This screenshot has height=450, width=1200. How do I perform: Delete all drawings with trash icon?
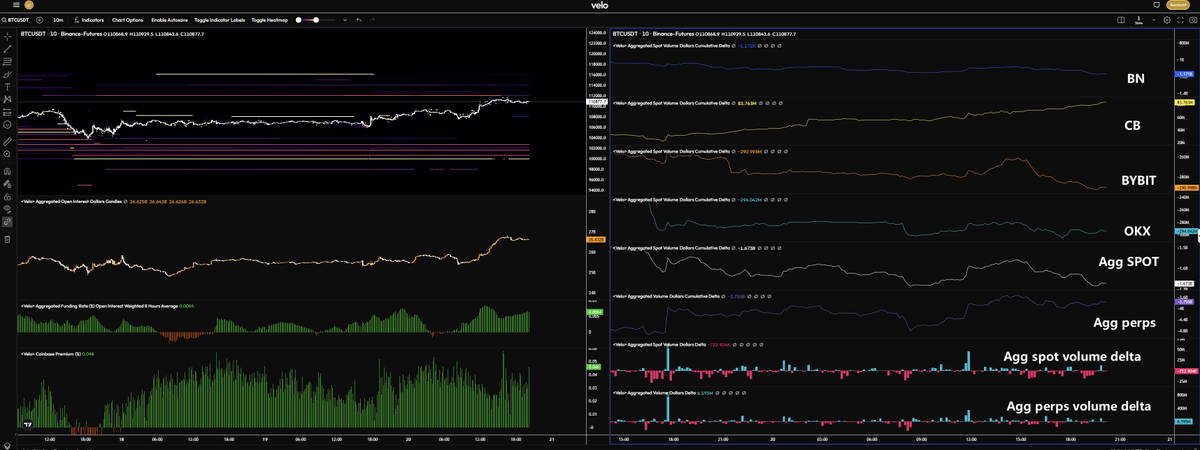(7, 239)
